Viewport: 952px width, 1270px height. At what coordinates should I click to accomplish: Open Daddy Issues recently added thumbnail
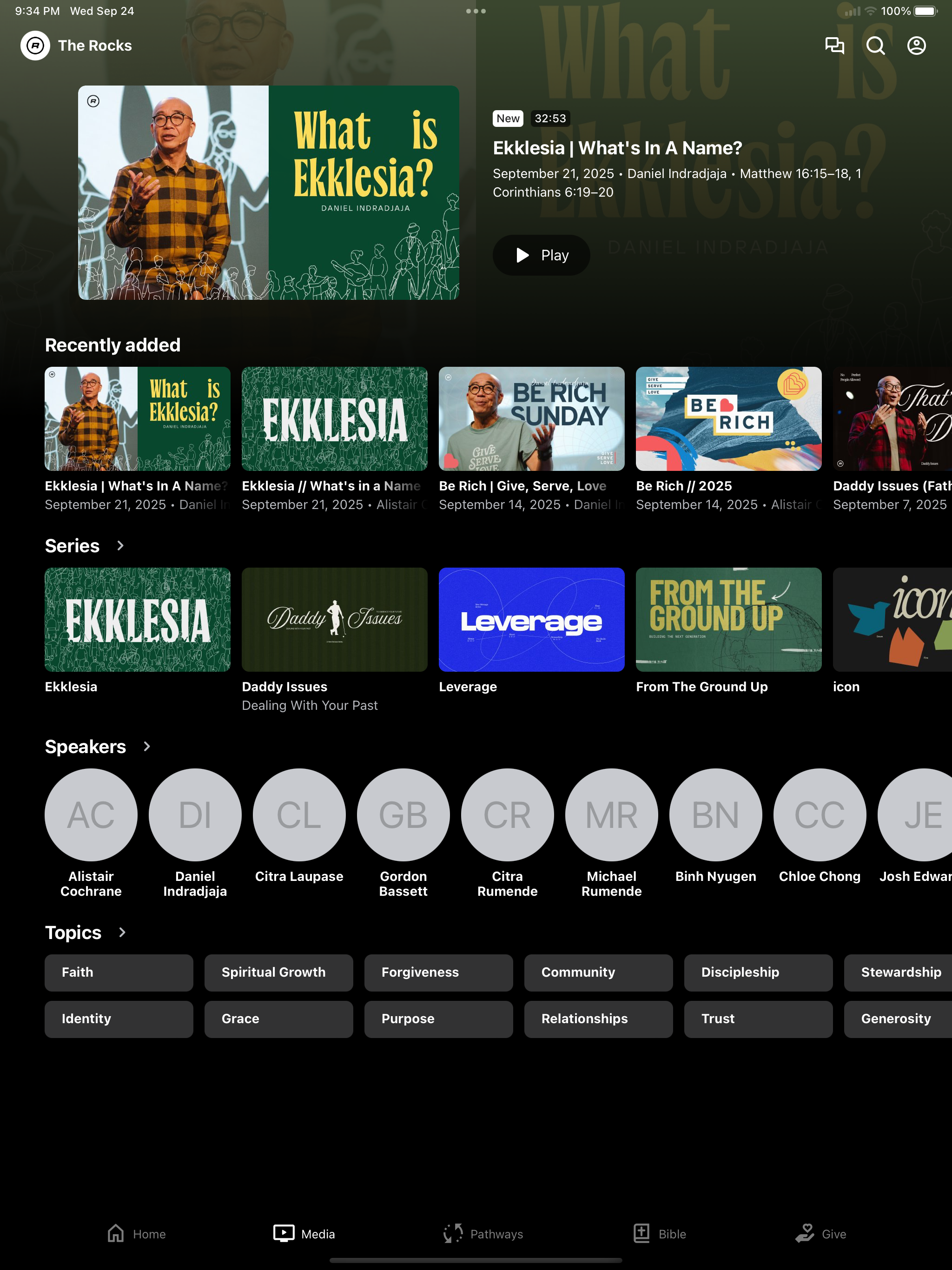[892, 418]
